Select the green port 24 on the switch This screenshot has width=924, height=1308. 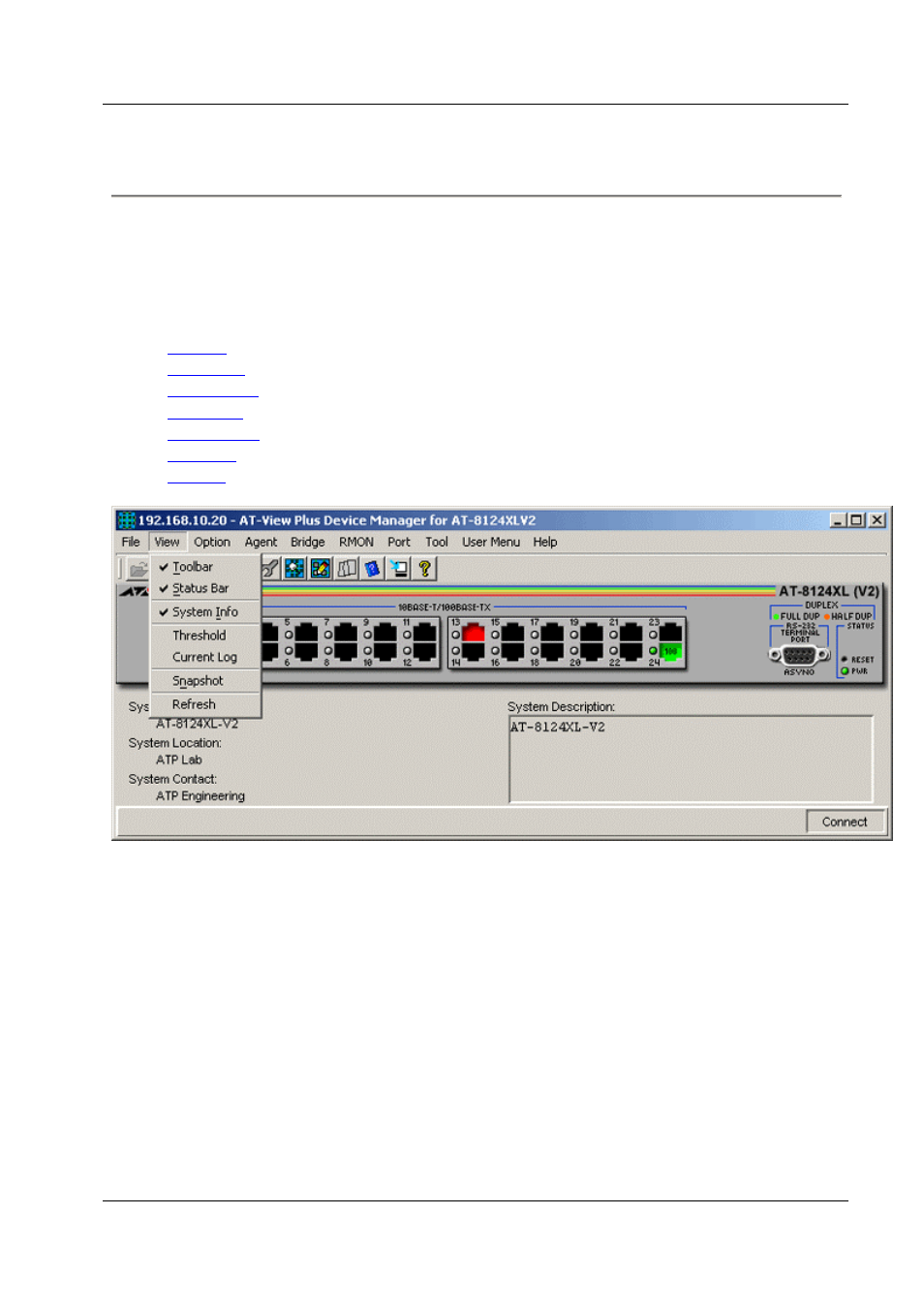coord(670,651)
